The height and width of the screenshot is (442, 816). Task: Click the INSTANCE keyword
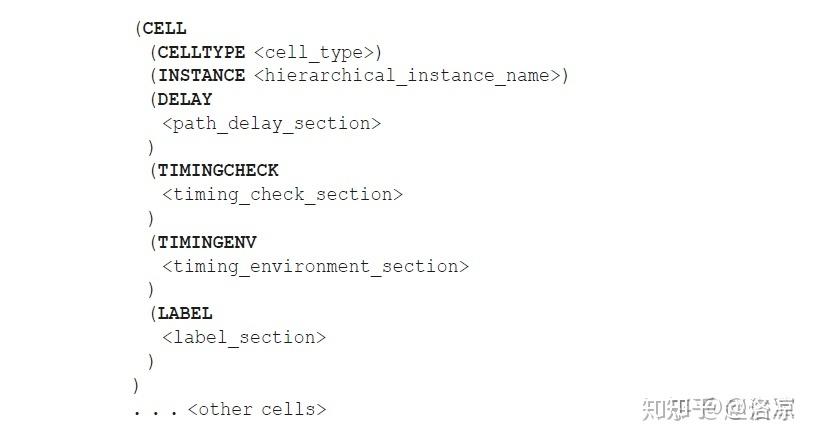(201, 75)
